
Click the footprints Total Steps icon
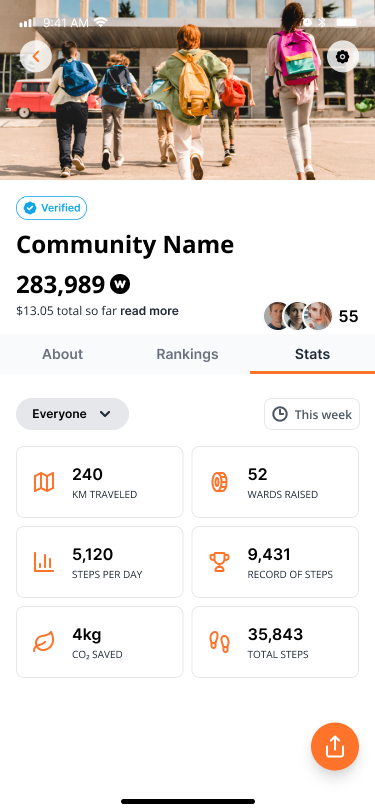pos(220,642)
